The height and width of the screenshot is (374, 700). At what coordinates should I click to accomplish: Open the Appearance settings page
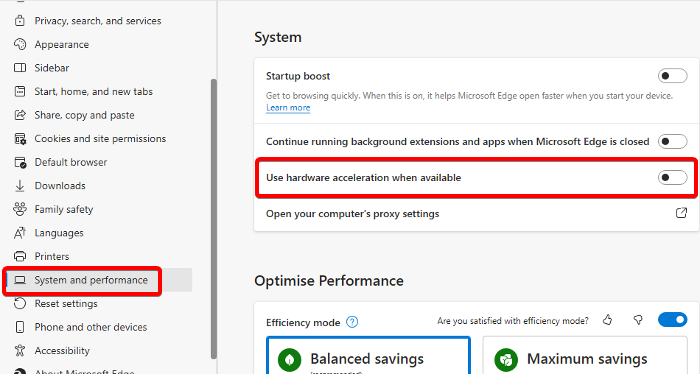click(62, 44)
